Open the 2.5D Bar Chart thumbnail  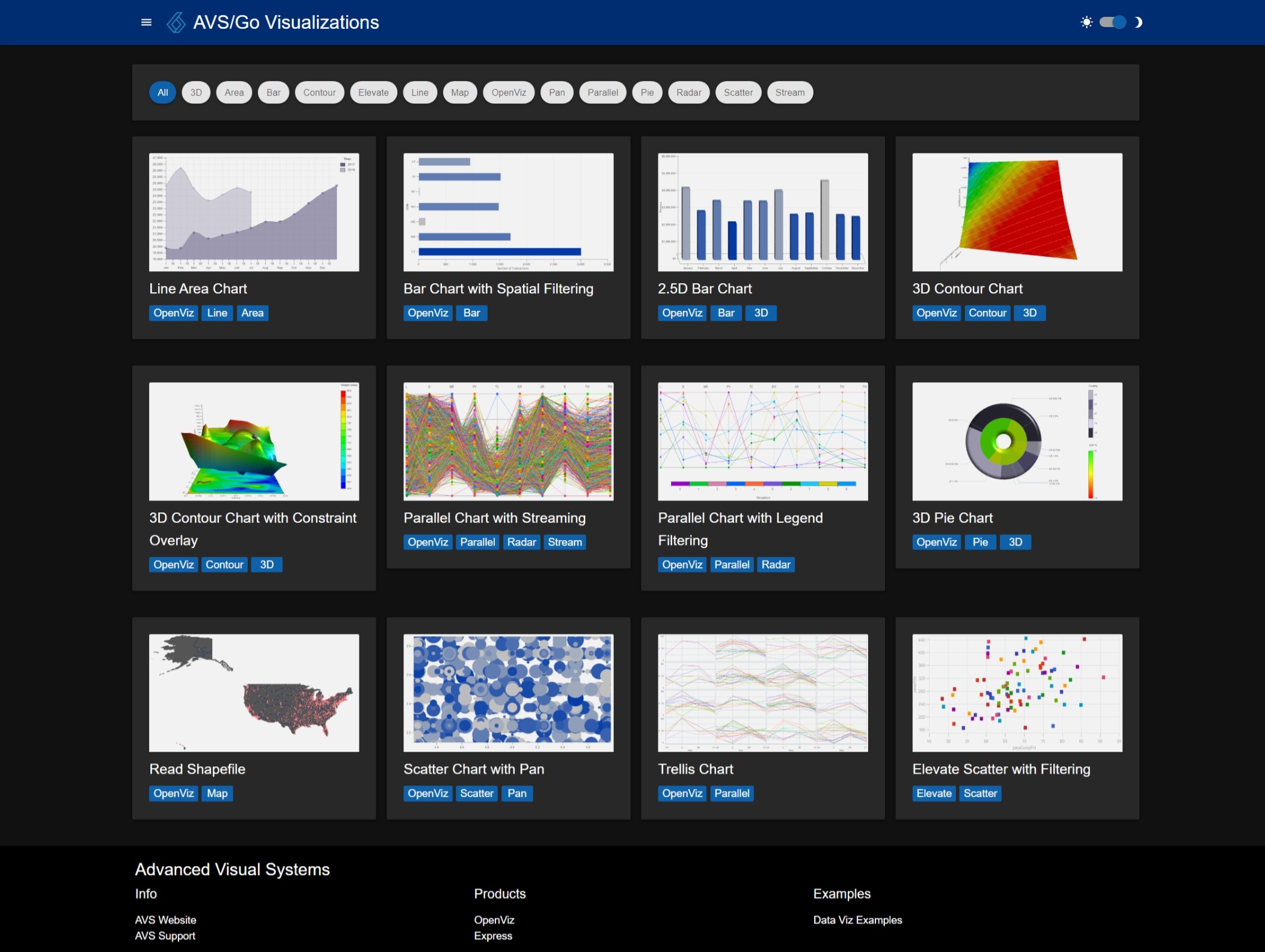(762, 212)
